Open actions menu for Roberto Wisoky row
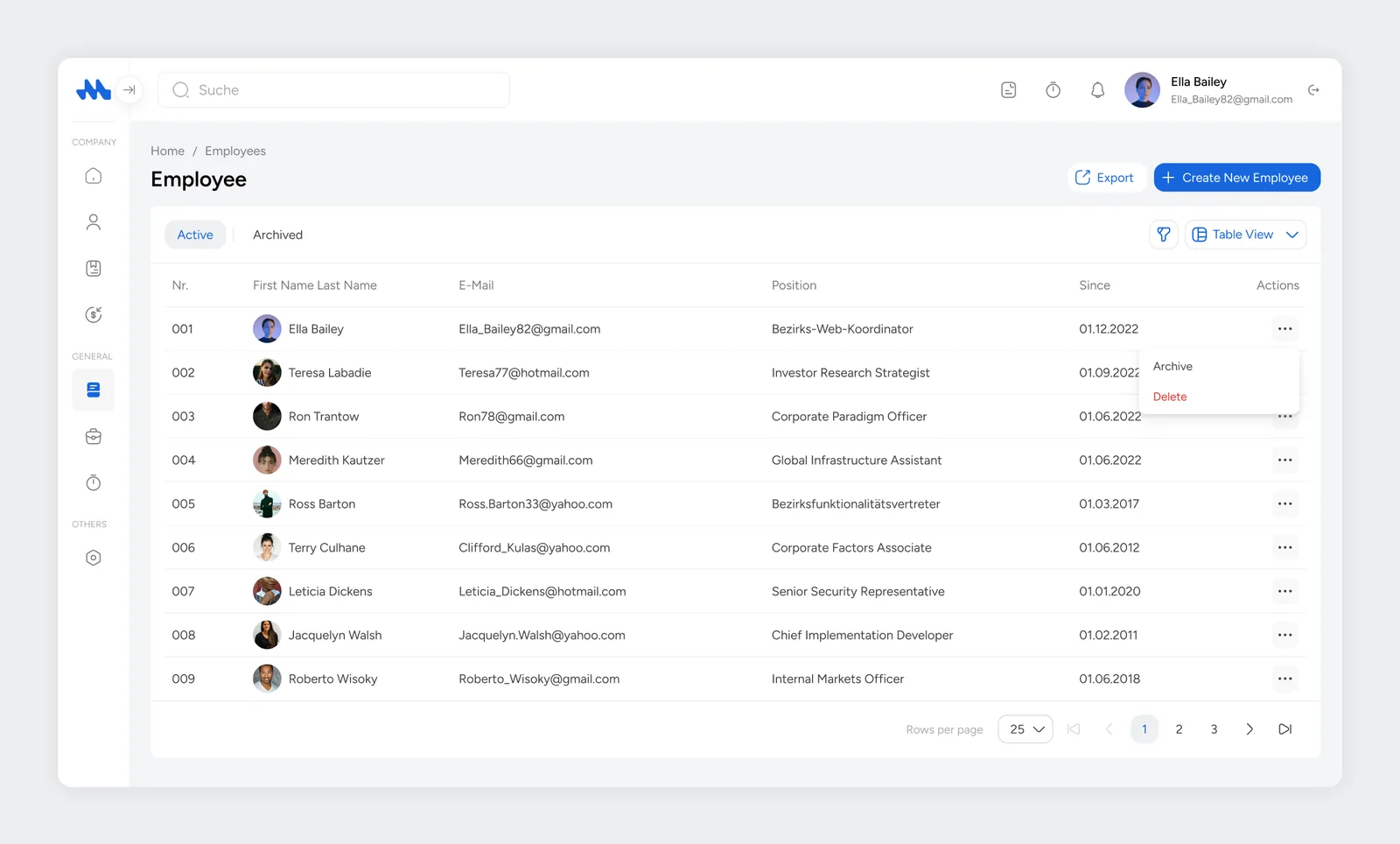This screenshot has width=1400, height=844. coord(1284,679)
